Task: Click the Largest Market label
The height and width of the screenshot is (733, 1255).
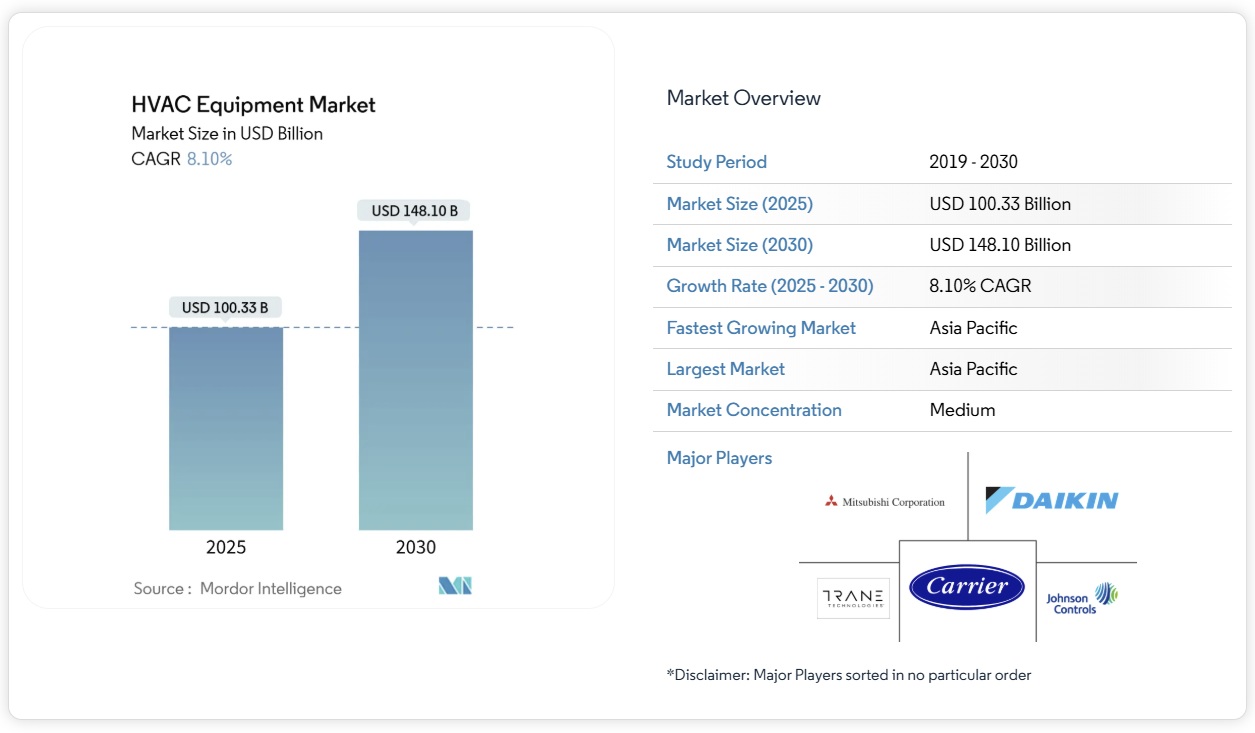Action: [725, 369]
